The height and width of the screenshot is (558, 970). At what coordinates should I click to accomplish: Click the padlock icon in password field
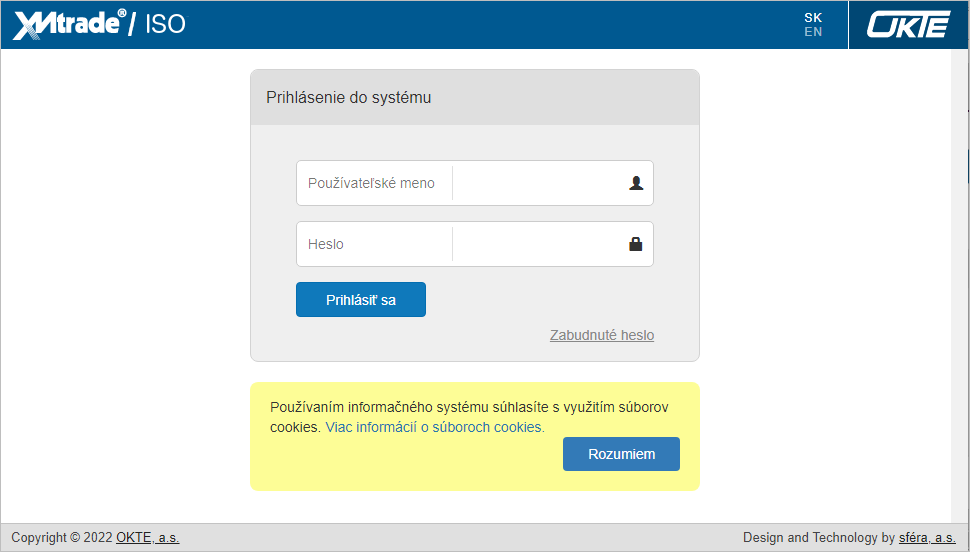635,244
